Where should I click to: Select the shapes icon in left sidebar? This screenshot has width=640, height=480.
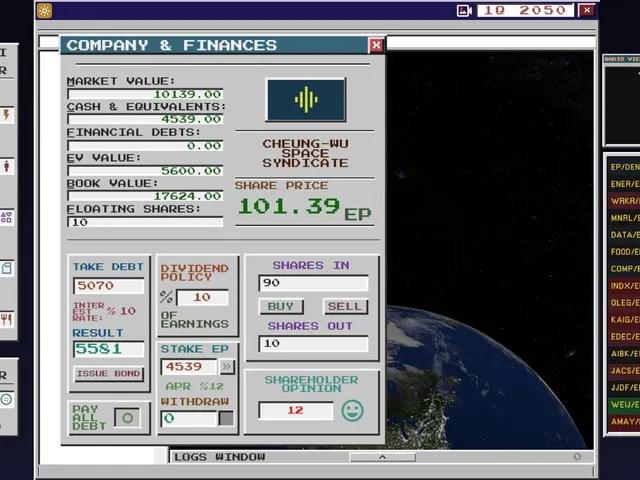[x=7, y=217]
